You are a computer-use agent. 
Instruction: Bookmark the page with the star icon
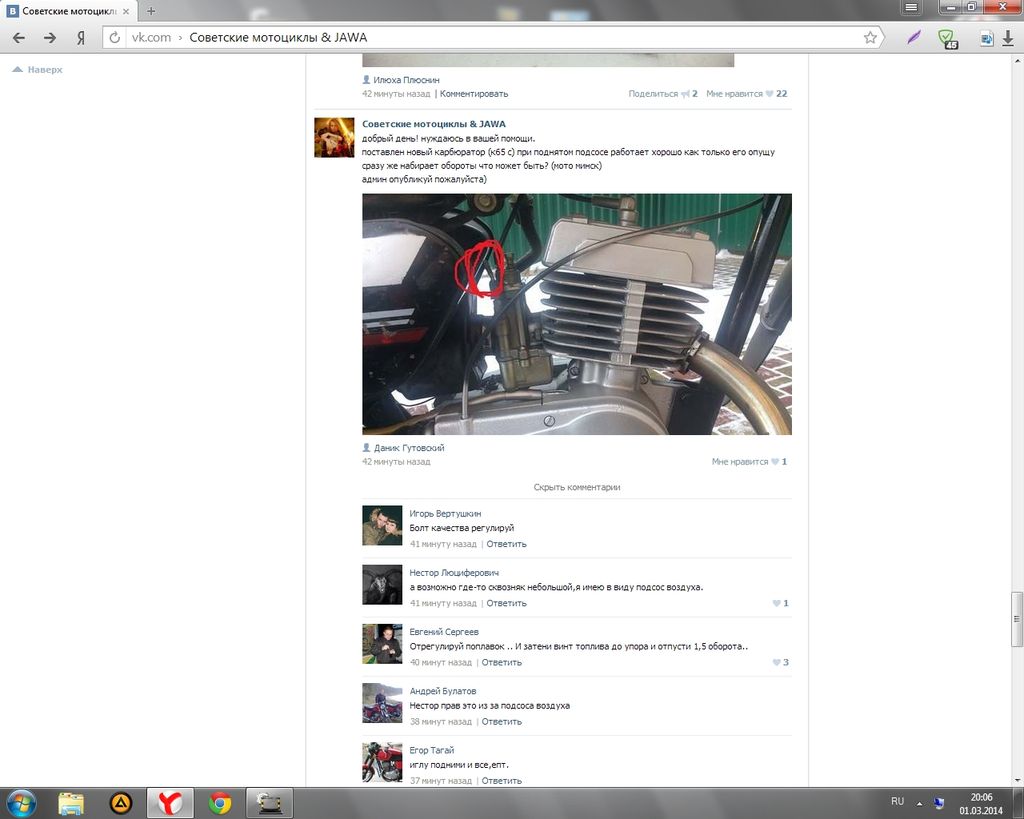[870, 38]
